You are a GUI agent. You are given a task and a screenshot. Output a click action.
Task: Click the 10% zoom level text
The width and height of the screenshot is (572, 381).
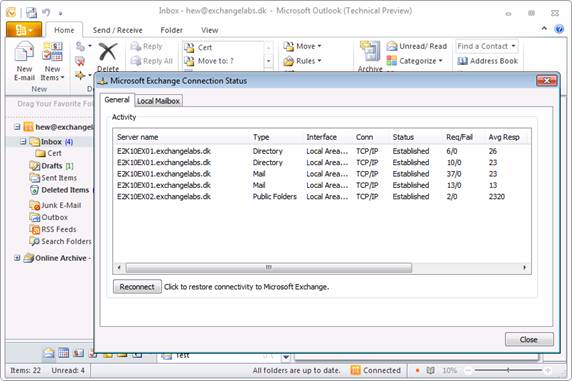tap(449, 370)
